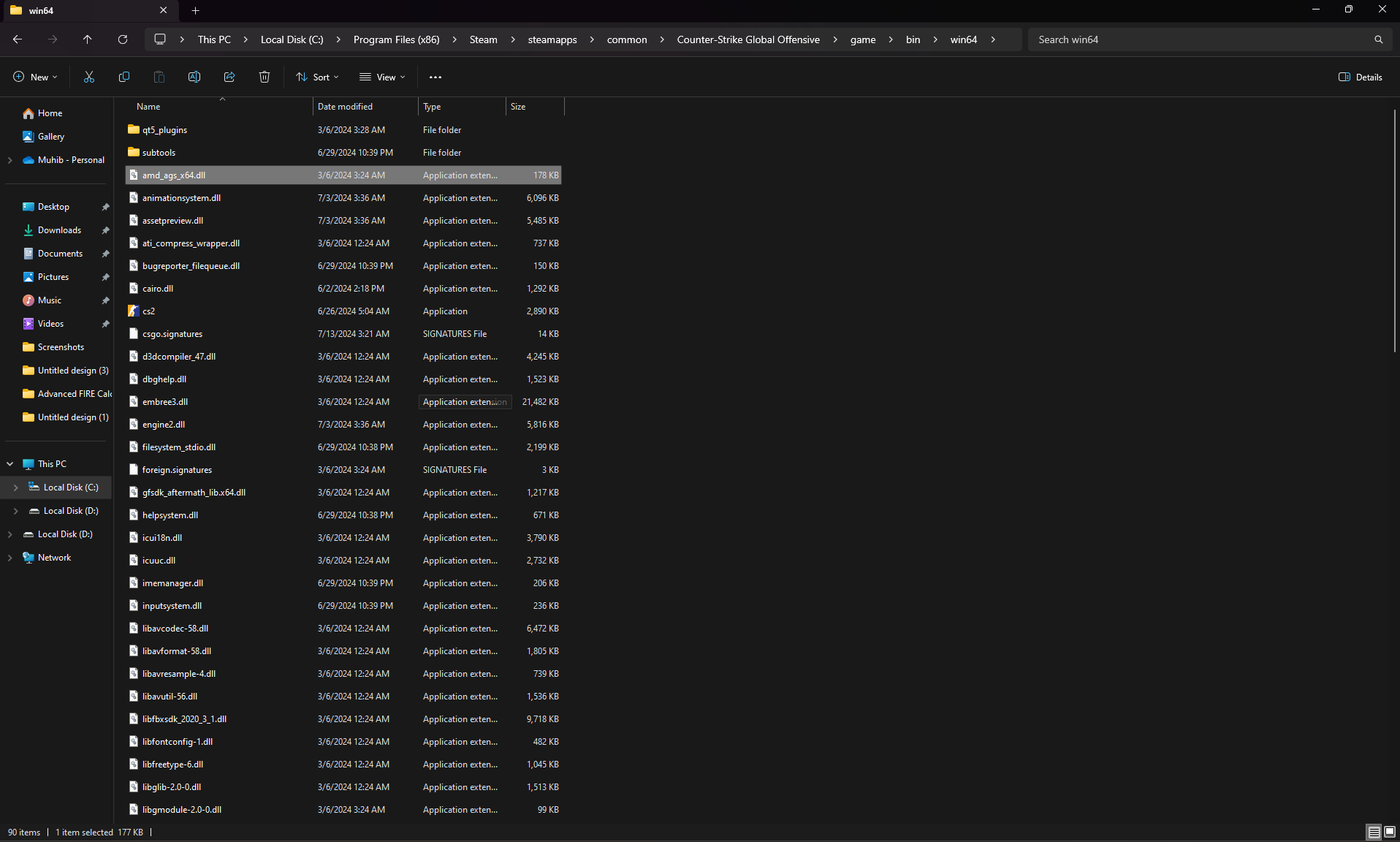Open the View dropdown

point(381,77)
